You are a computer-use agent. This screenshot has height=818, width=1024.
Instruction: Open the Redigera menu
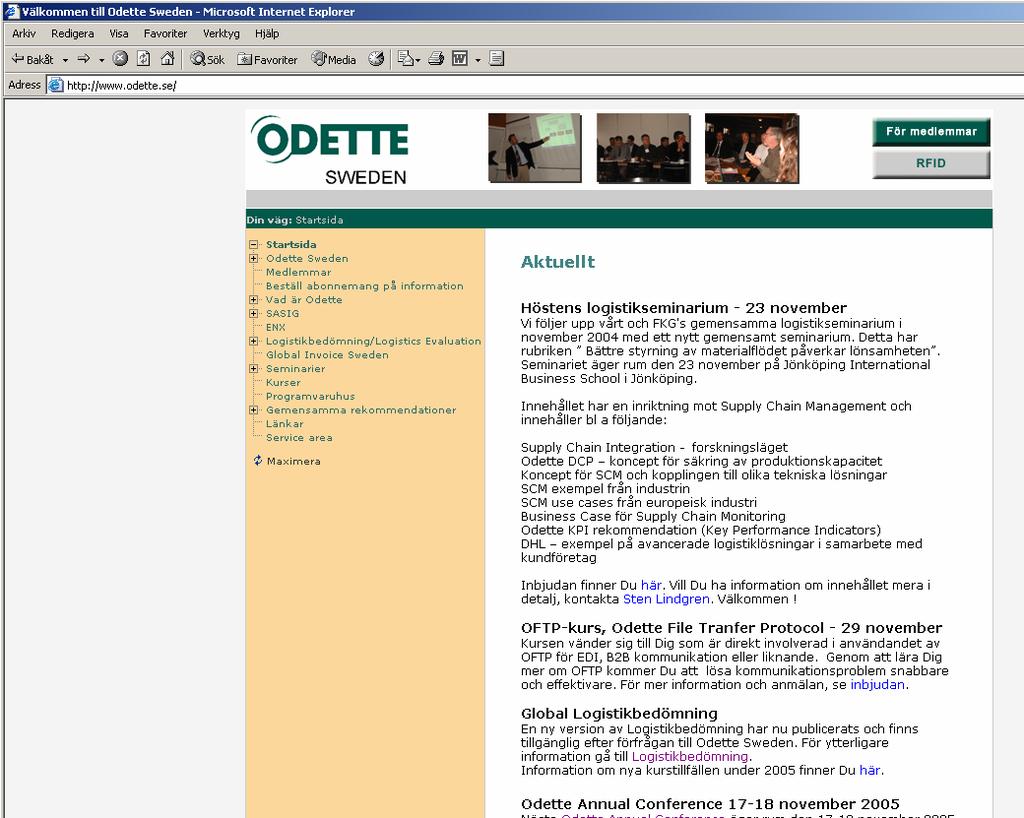click(x=72, y=33)
